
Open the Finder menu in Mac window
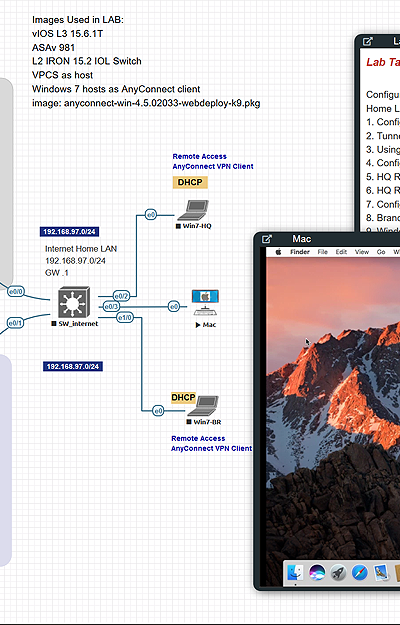(x=300, y=252)
